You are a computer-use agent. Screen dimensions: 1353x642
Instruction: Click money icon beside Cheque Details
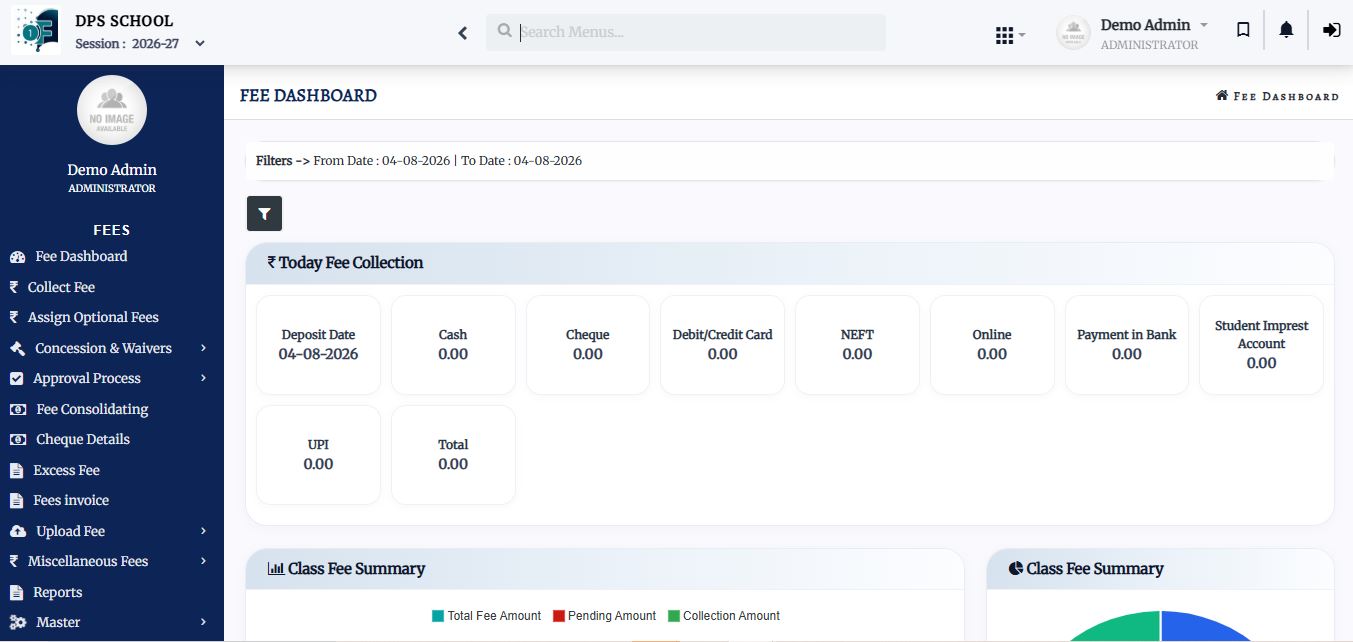coord(18,440)
